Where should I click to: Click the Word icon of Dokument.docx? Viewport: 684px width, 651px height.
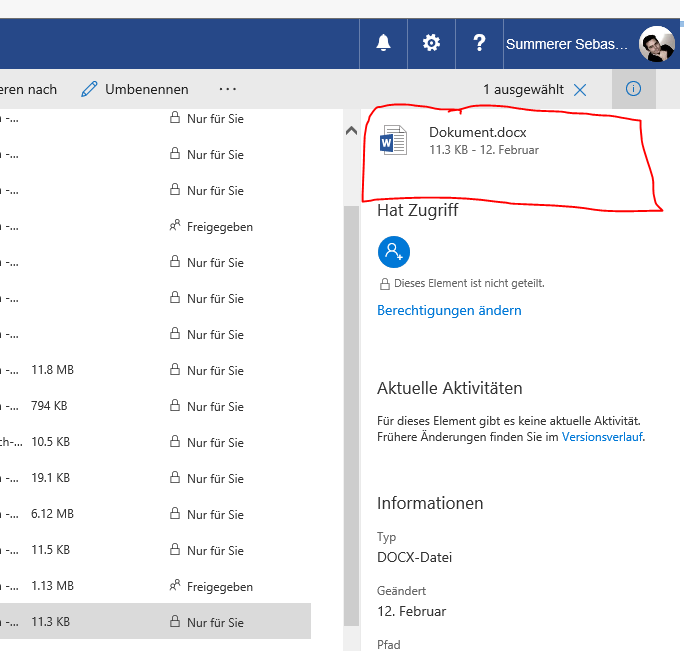[393, 140]
